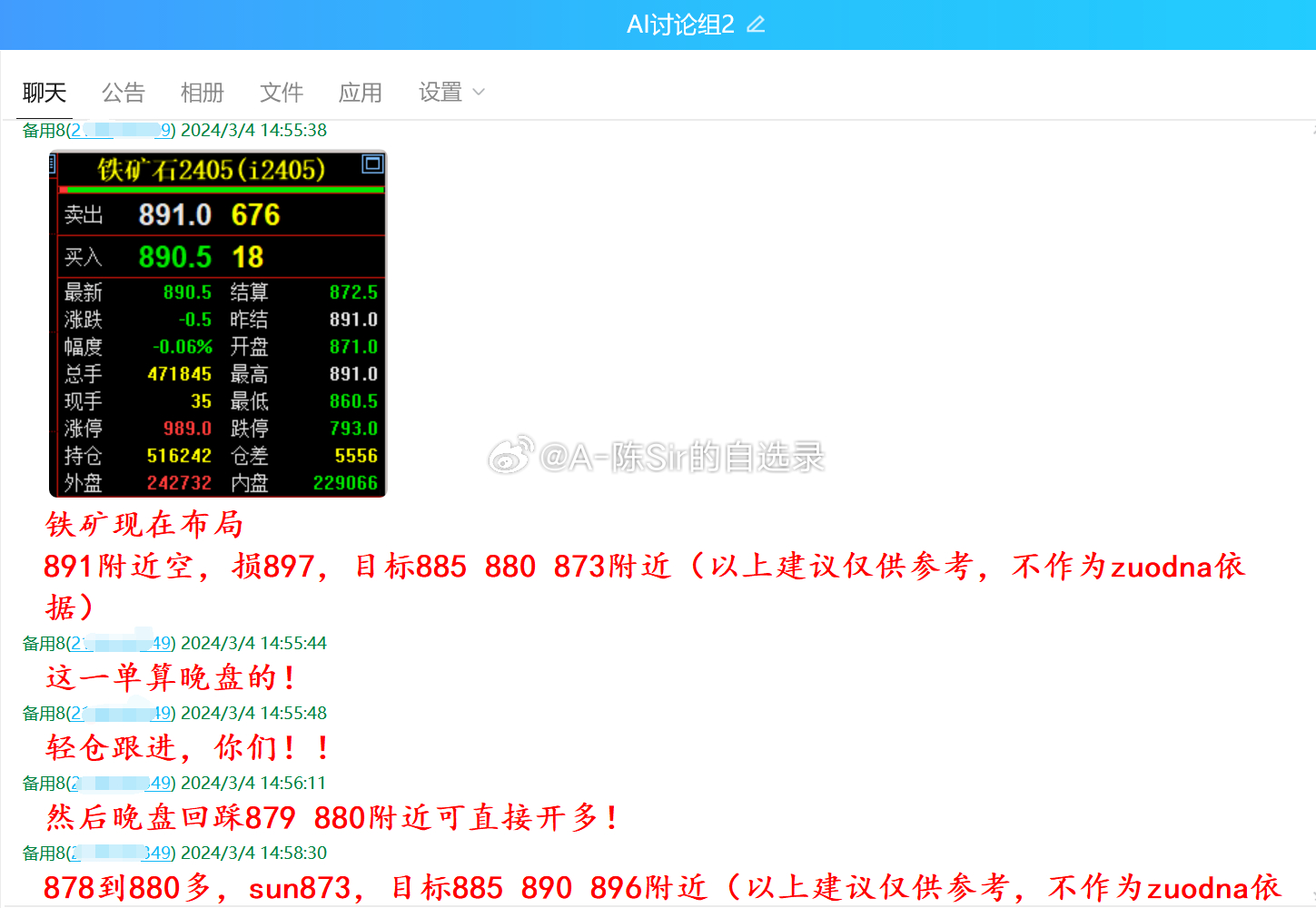Click sender 备用8 at 14:55:38

pyautogui.click(x=44, y=130)
